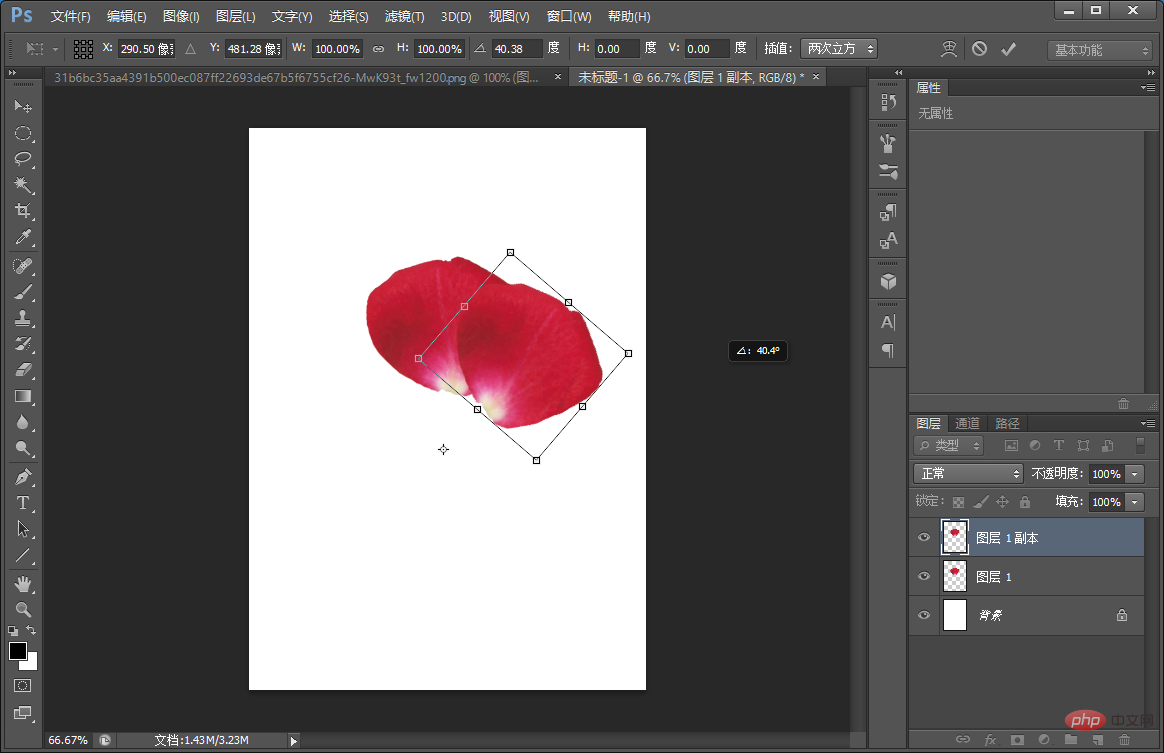Select the Hand tool
1164x753 pixels.
pyautogui.click(x=23, y=584)
